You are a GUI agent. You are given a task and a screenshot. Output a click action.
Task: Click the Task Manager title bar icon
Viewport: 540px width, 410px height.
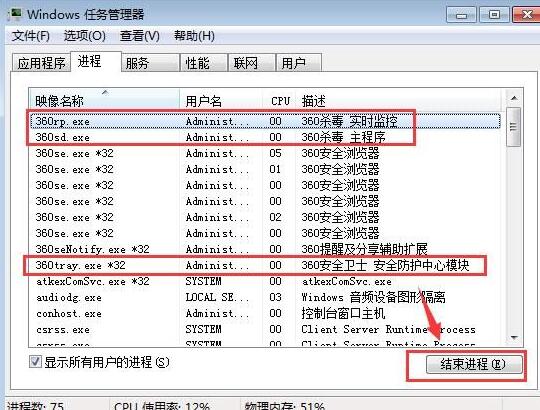click(15, 14)
